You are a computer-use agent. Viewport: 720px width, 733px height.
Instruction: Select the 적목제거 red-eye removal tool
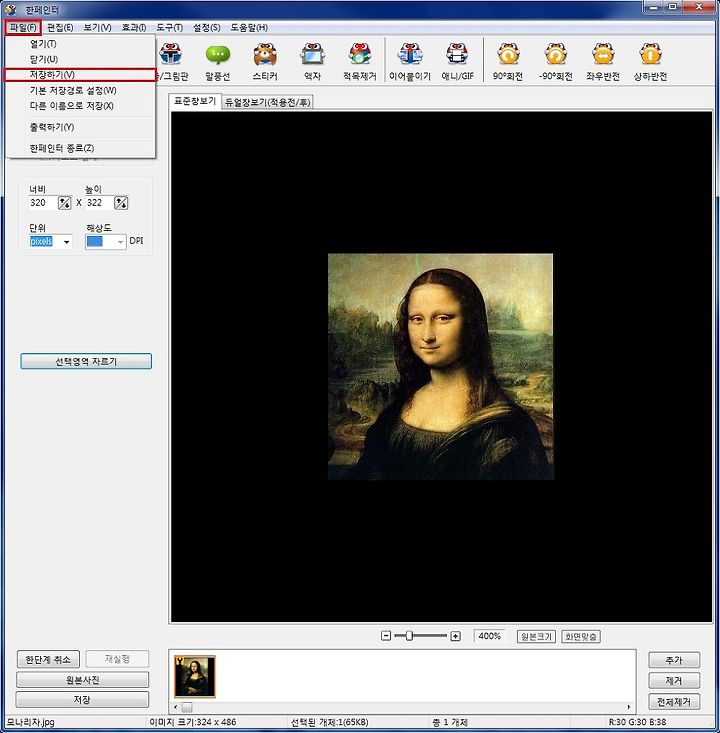[x=360, y=62]
